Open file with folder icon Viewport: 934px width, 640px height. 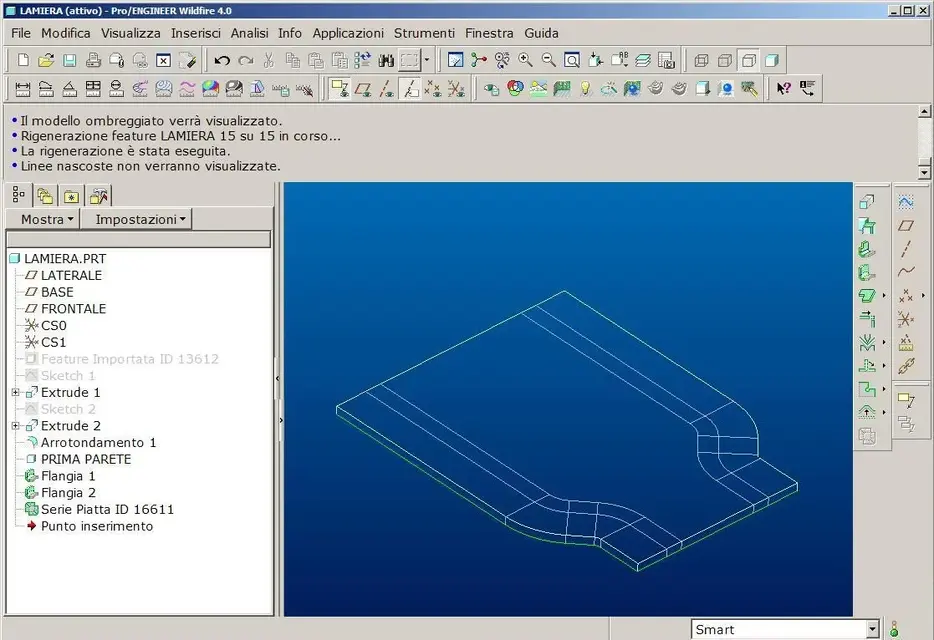pos(46,60)
